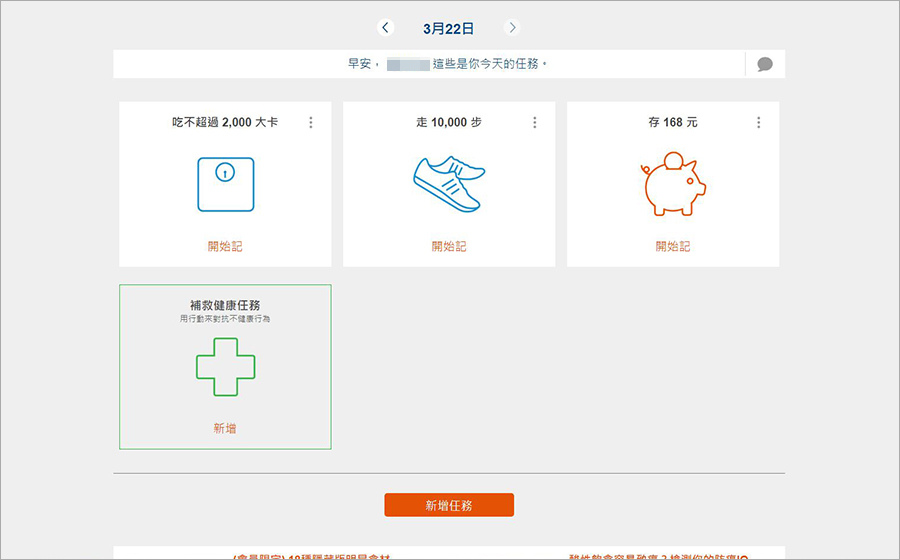Go to the previous day arrow

(x=386, y=28)
